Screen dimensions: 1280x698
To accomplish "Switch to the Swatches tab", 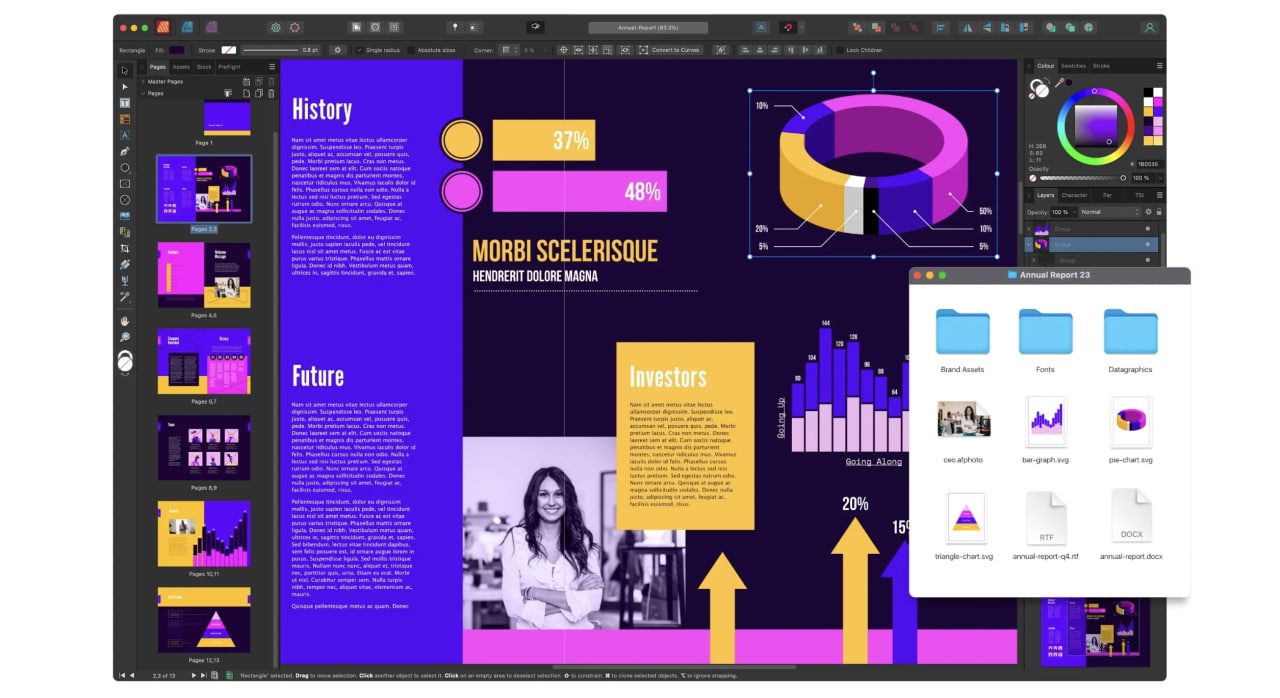I will pos(1073,66).
